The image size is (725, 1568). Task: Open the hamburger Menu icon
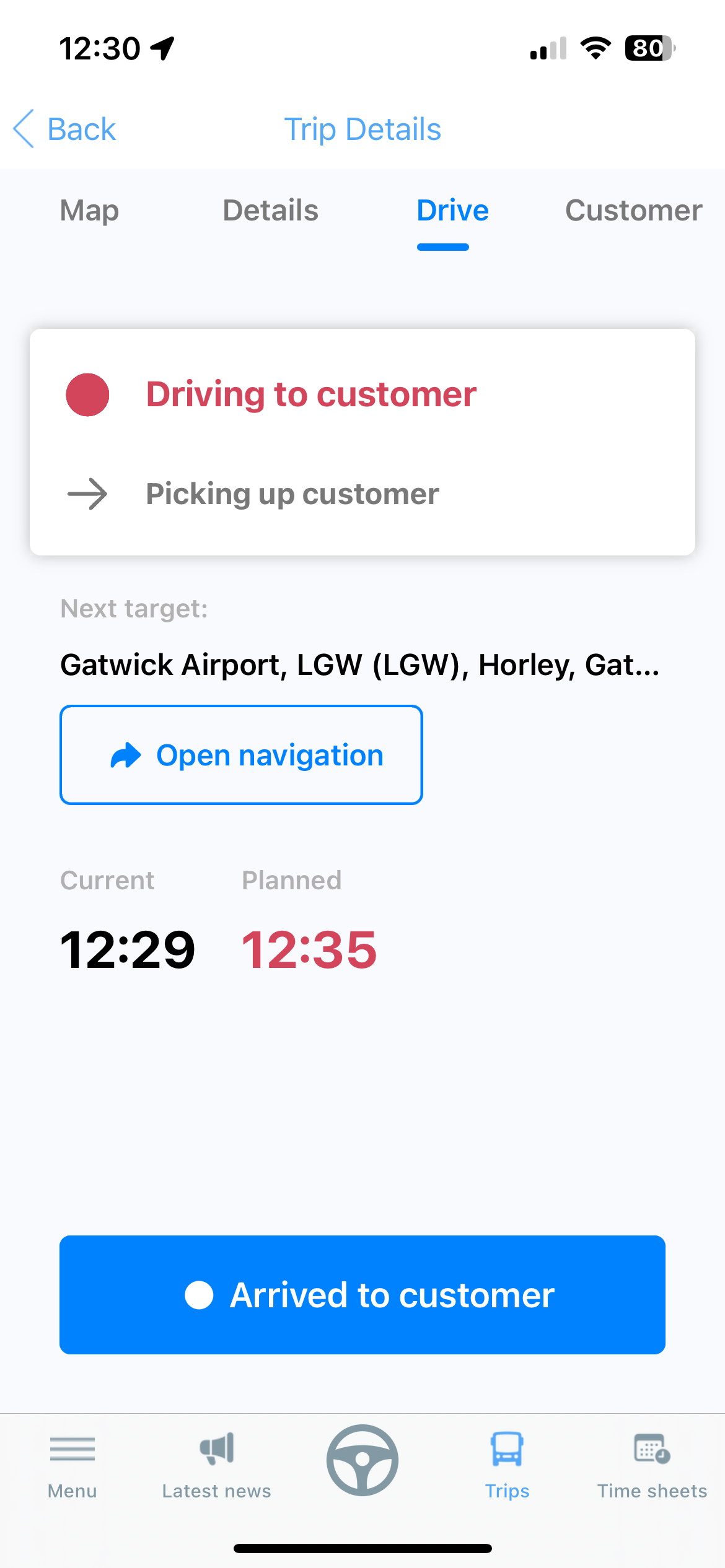(72, 1449)
